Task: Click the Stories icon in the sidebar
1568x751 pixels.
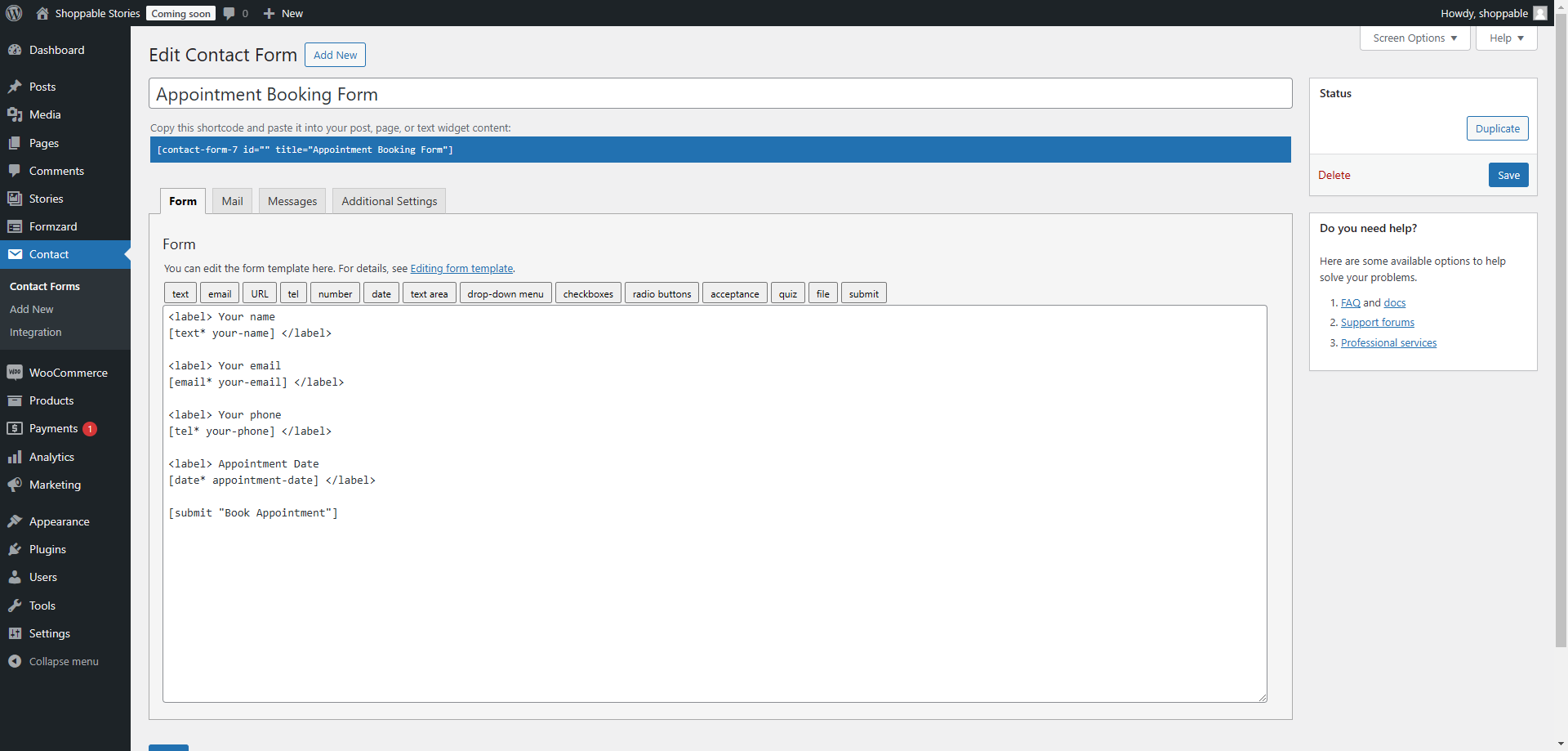Action: 15,199
